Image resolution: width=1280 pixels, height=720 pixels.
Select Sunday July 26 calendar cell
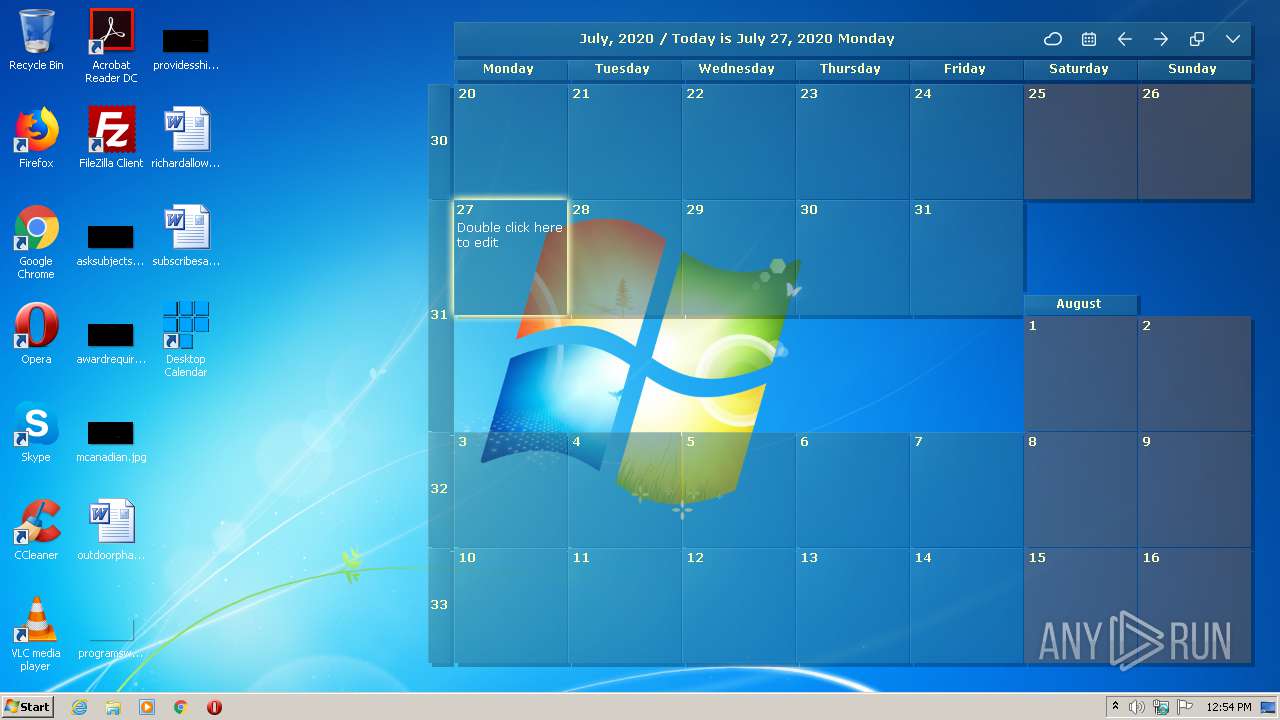[1194, 142]
